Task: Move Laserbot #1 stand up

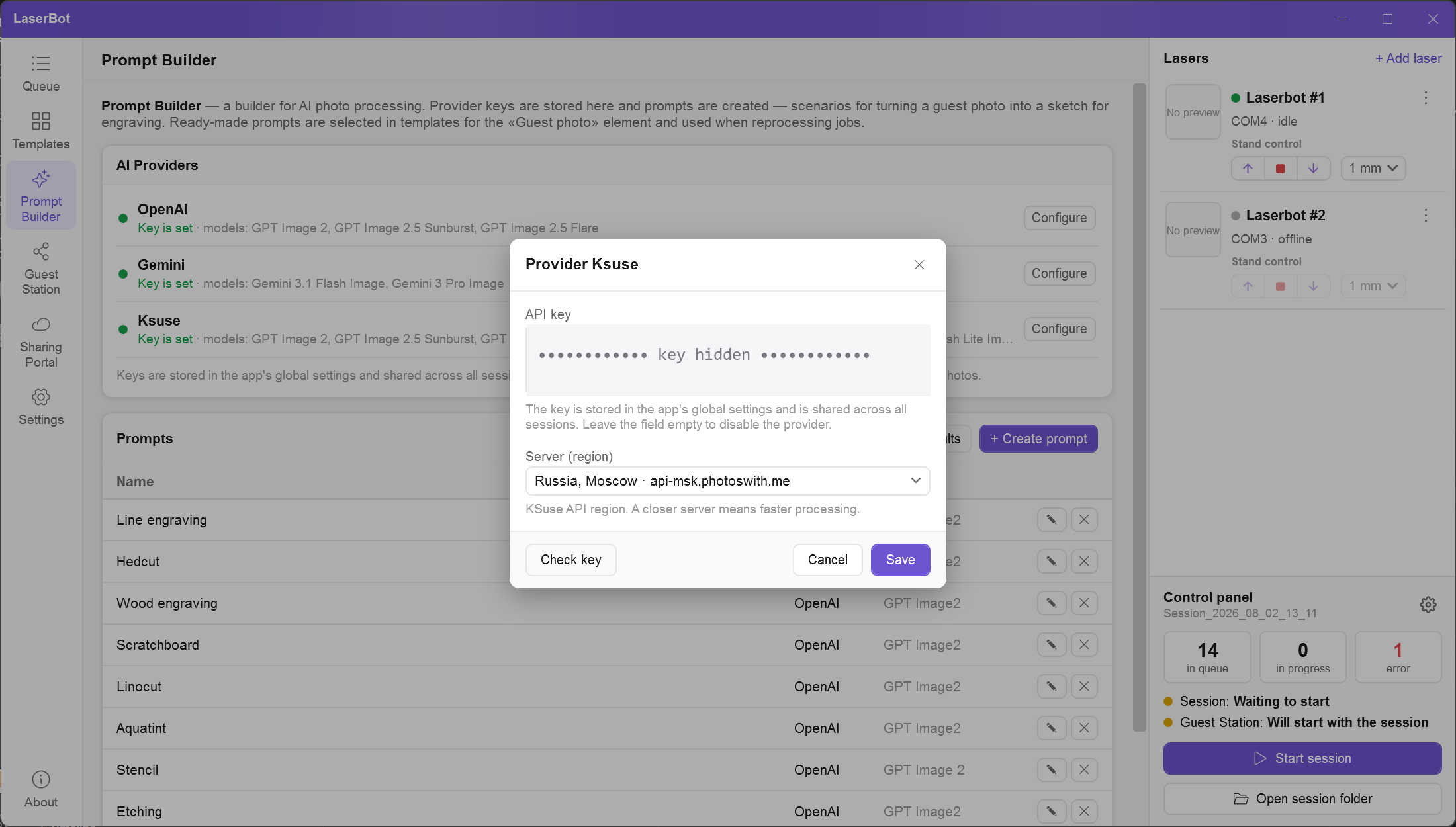Action: (1248, 169)
